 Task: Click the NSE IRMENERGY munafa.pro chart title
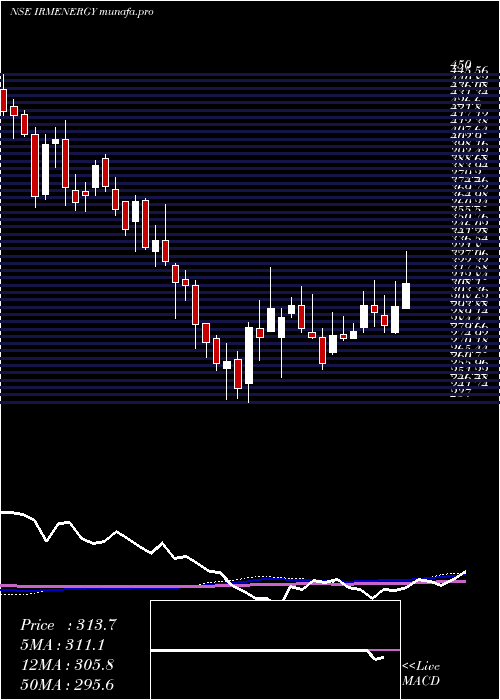[82, 12]
